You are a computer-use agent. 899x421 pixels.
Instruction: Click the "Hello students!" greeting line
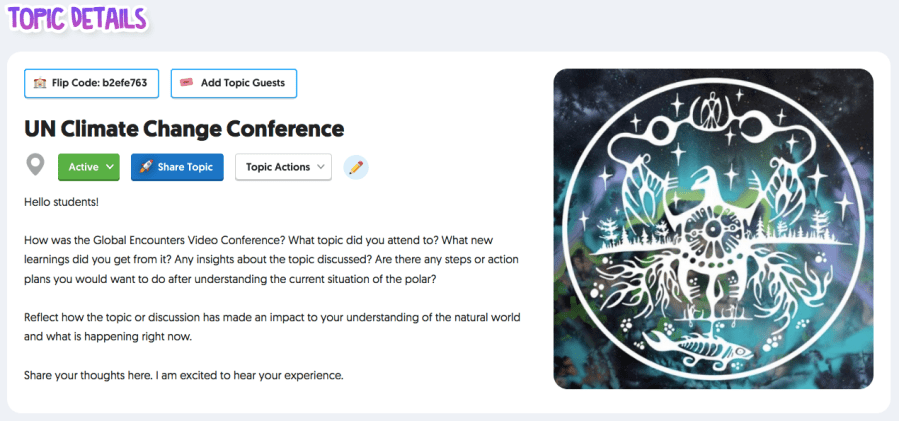click(61, 202)
